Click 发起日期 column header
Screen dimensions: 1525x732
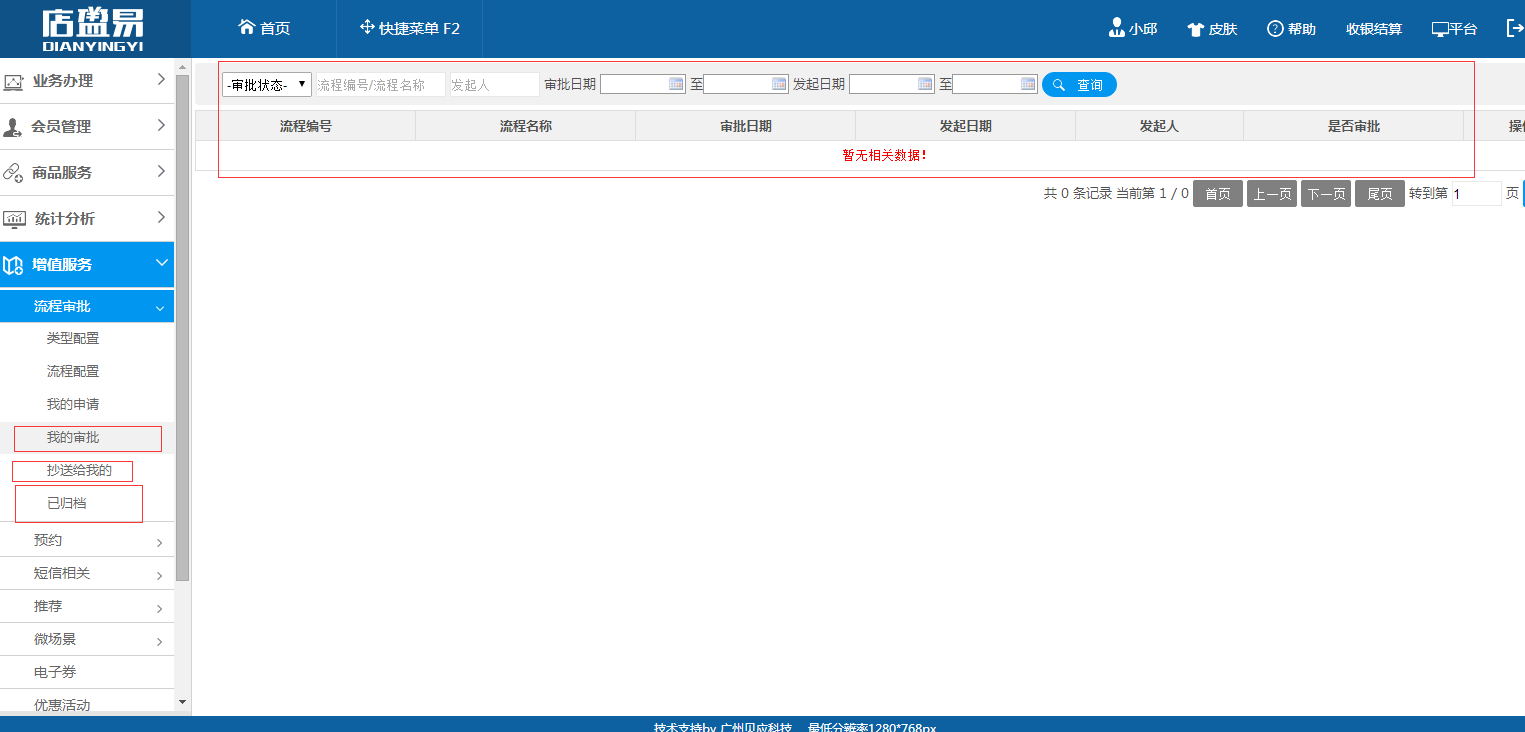(966, 126)
